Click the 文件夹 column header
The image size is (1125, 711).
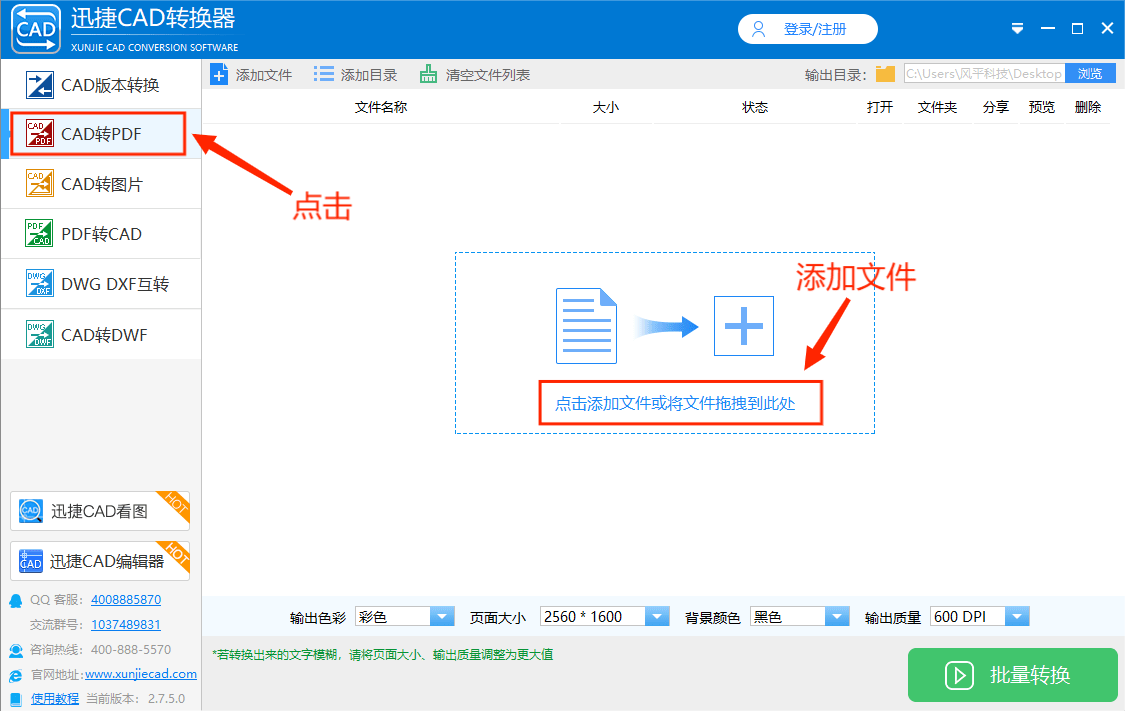938,107
